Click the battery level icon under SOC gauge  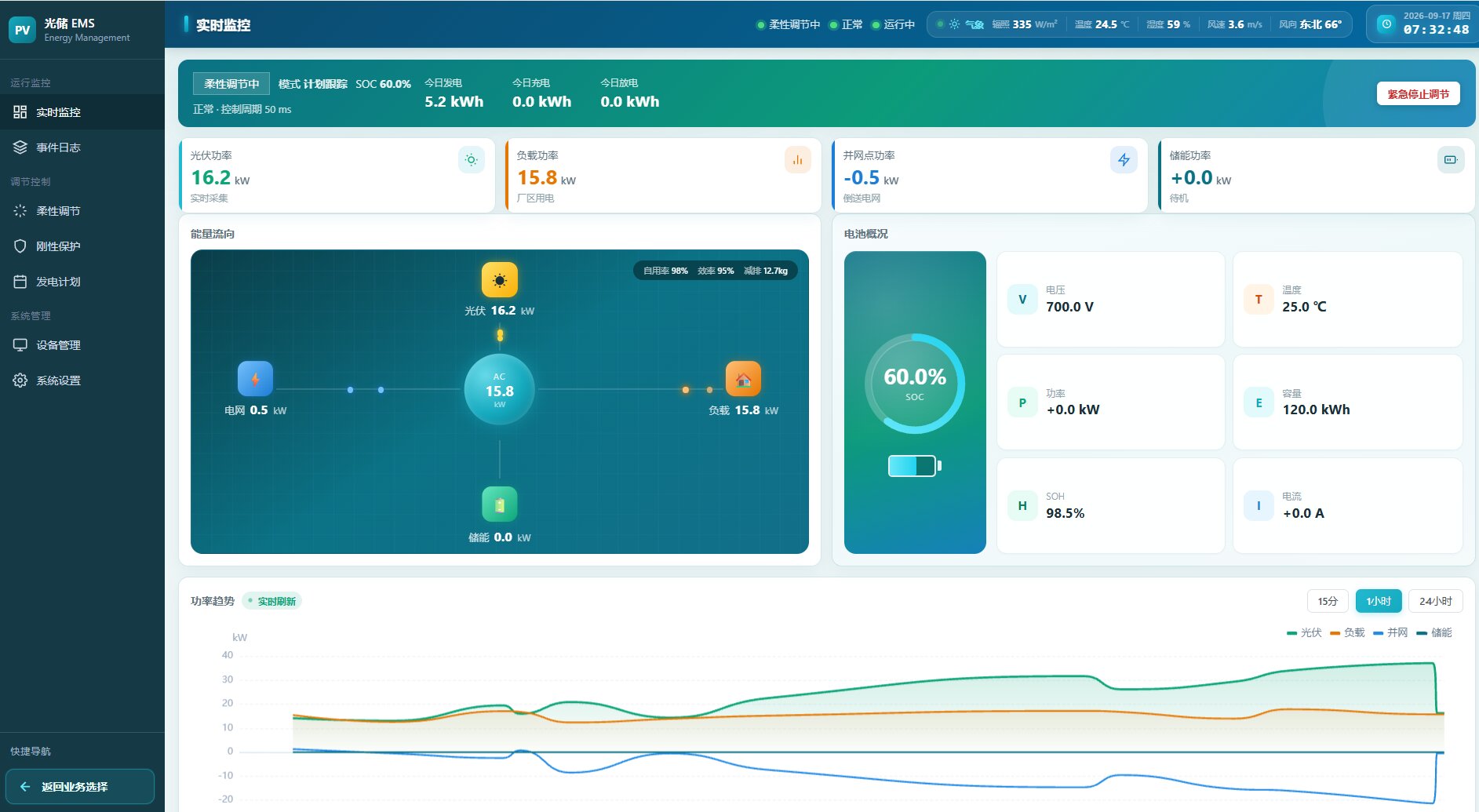(915, 466)
